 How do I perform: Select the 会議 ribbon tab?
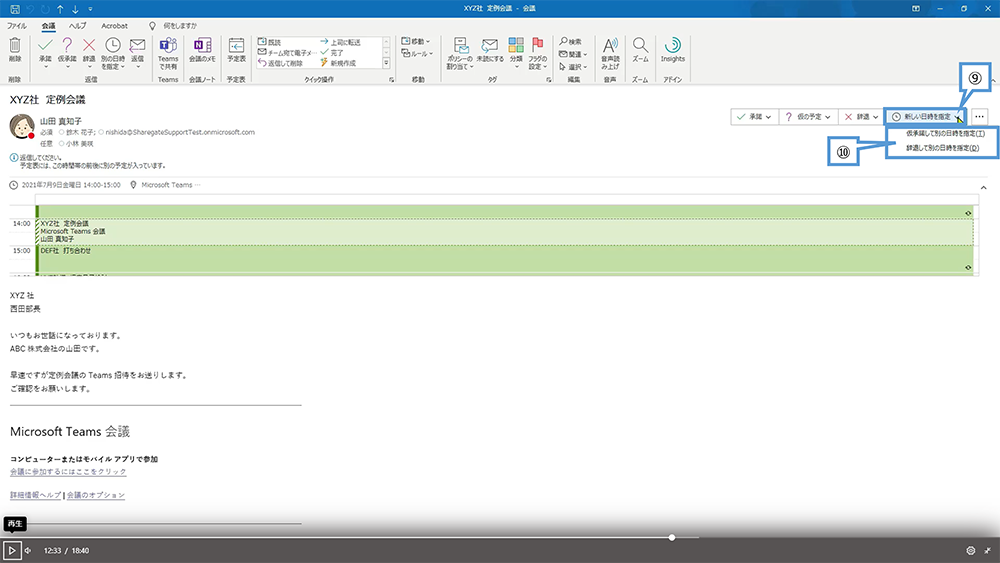48,26
